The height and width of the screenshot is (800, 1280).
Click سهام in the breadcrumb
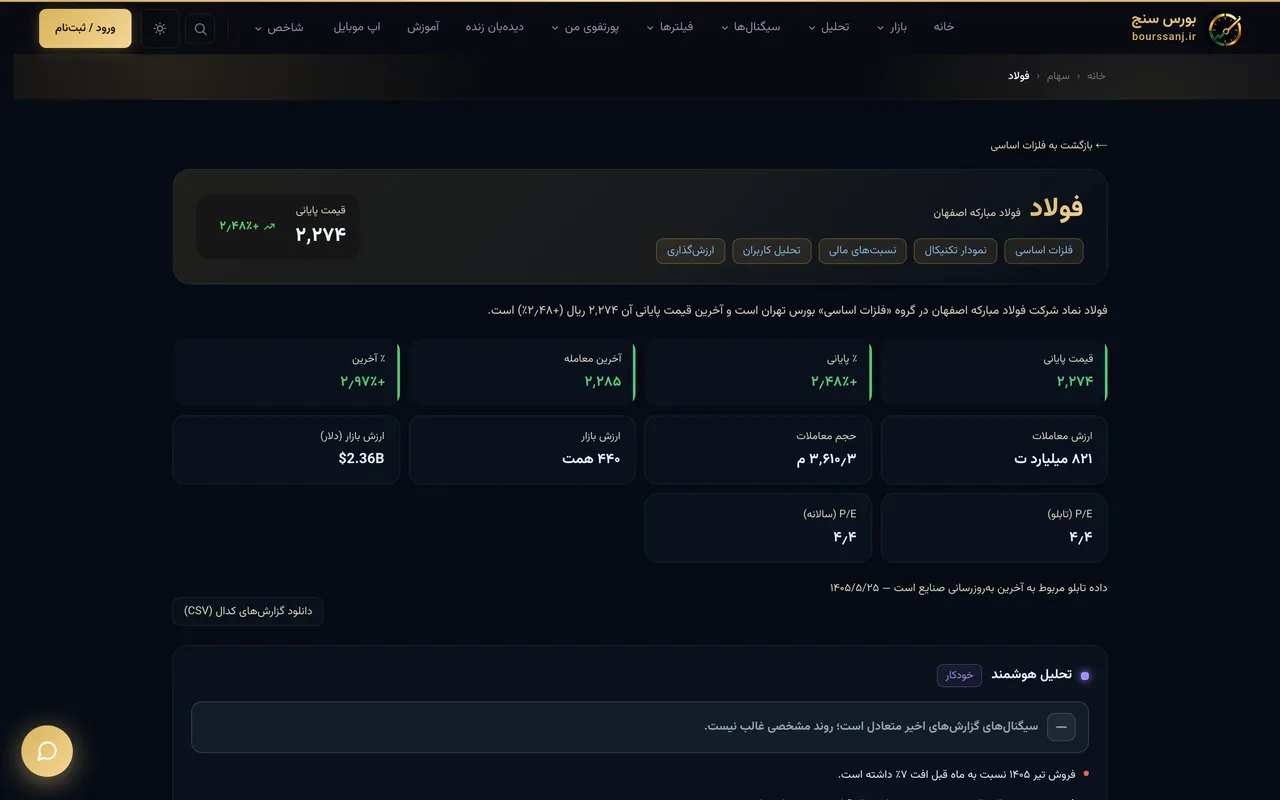(x=1058, y=76)
